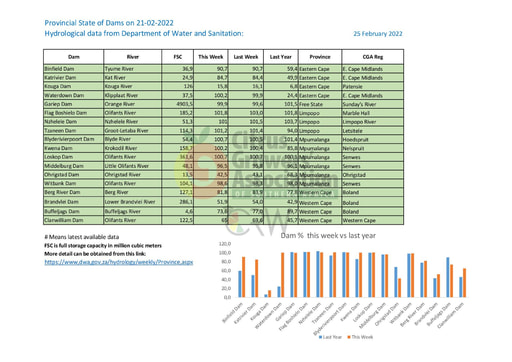Click the 'Orange River' cell
Screen dimensions: 512x362
tap(133, 104)
